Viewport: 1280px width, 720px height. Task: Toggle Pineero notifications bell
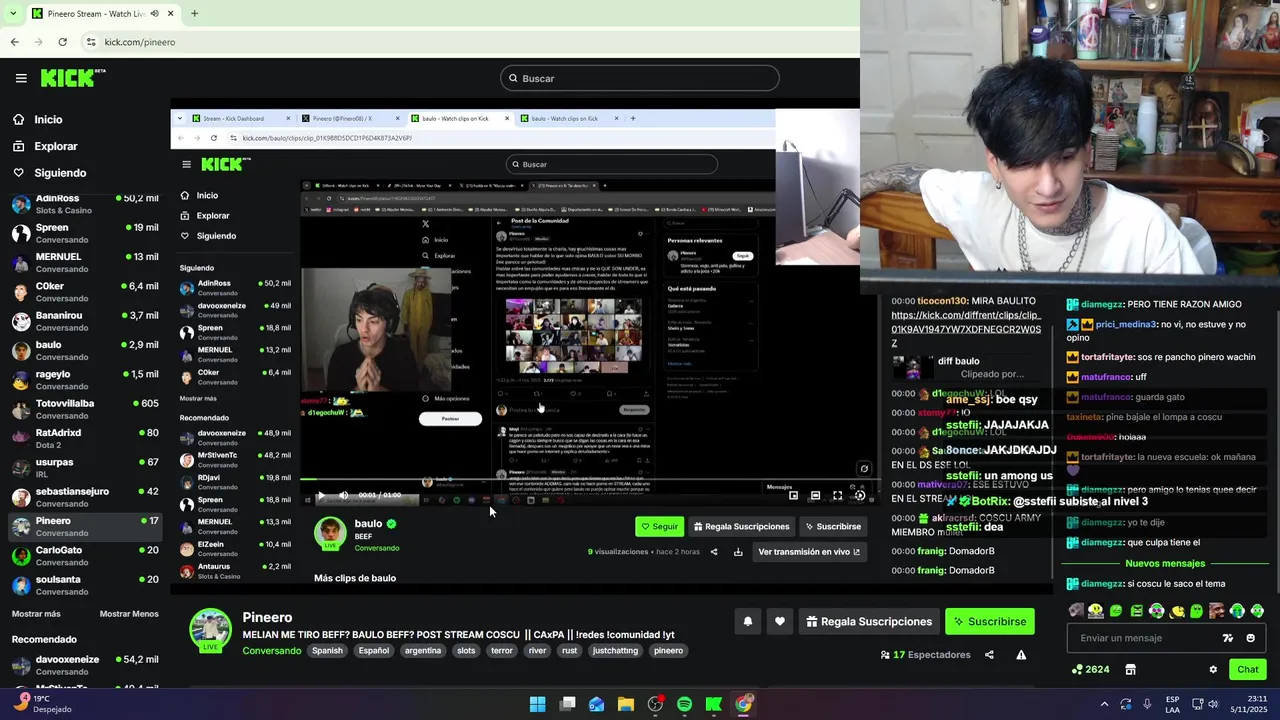click(747, 621)
